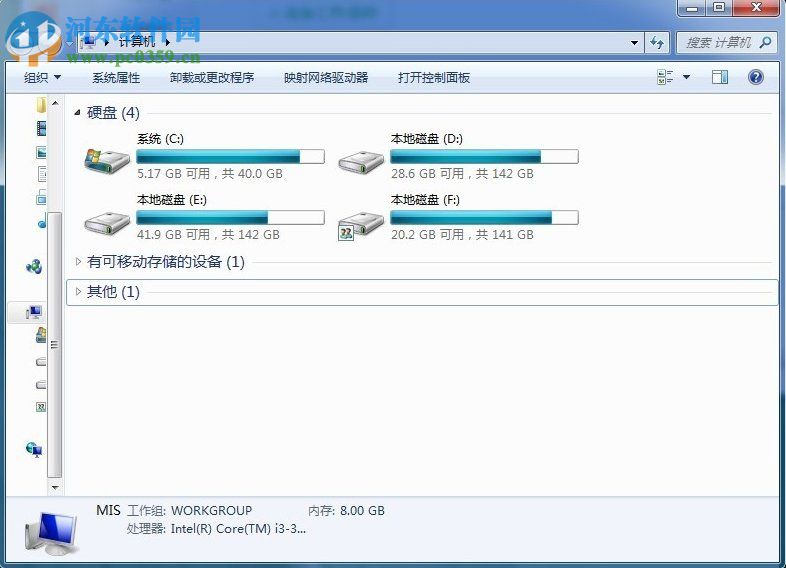The image size is (786, 568).
Task: Click the change view icon in toolbar
Action: [x=665, y=77]
